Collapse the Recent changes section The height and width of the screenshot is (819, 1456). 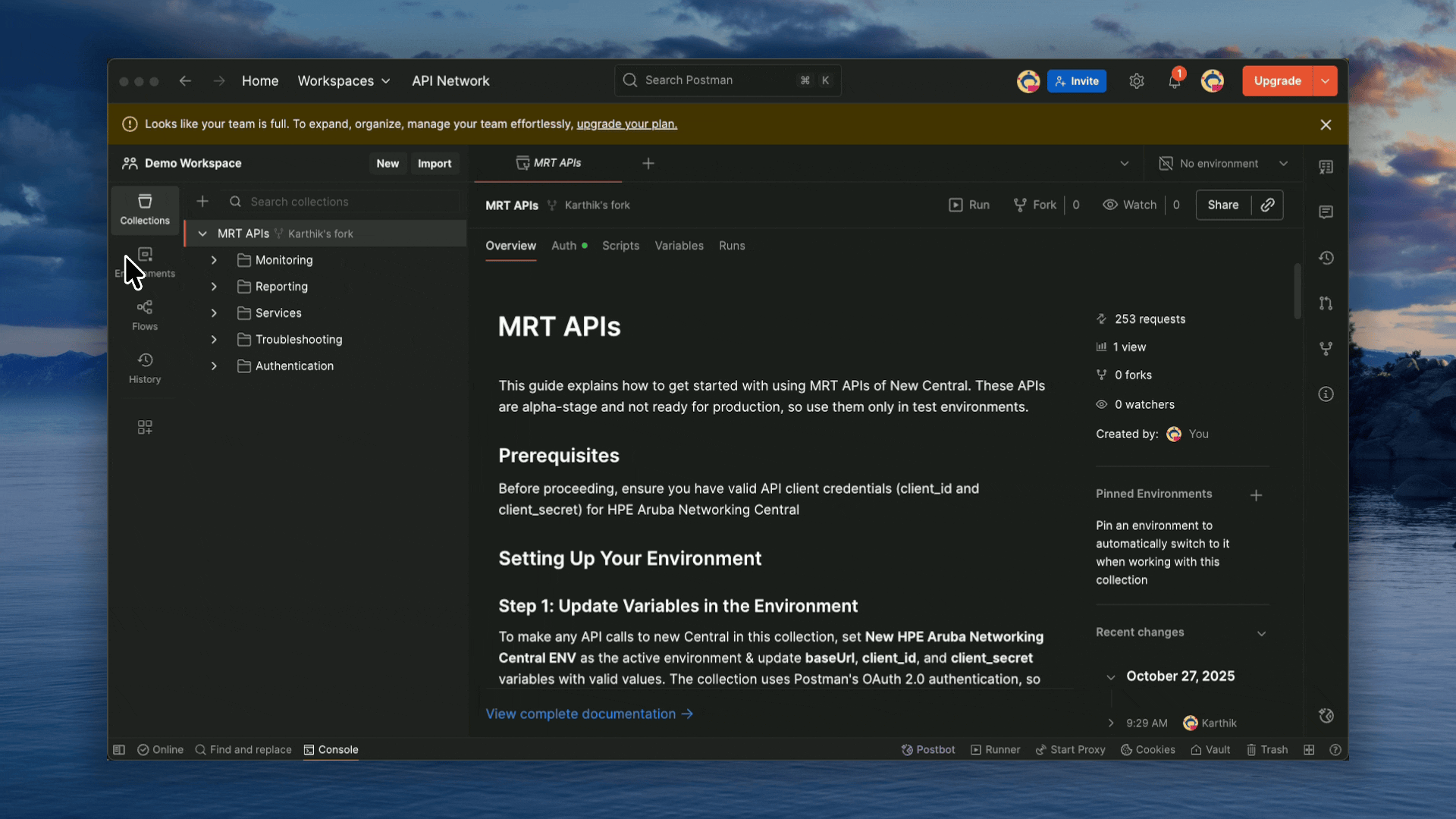coord(1261,633)
